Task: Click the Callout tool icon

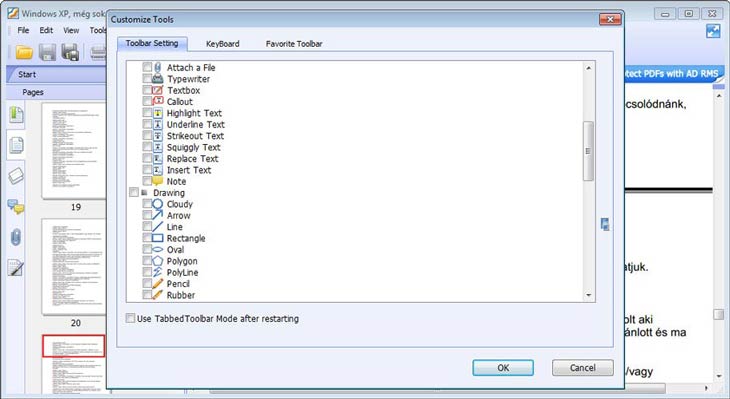Action: point(158,101)
